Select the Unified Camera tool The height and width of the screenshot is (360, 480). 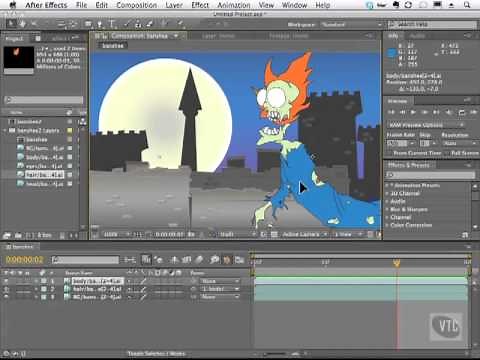(61, 24)
